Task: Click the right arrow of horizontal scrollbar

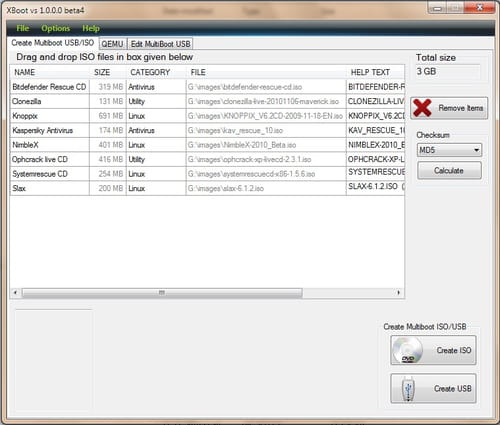Action: [x=399, y=293]
